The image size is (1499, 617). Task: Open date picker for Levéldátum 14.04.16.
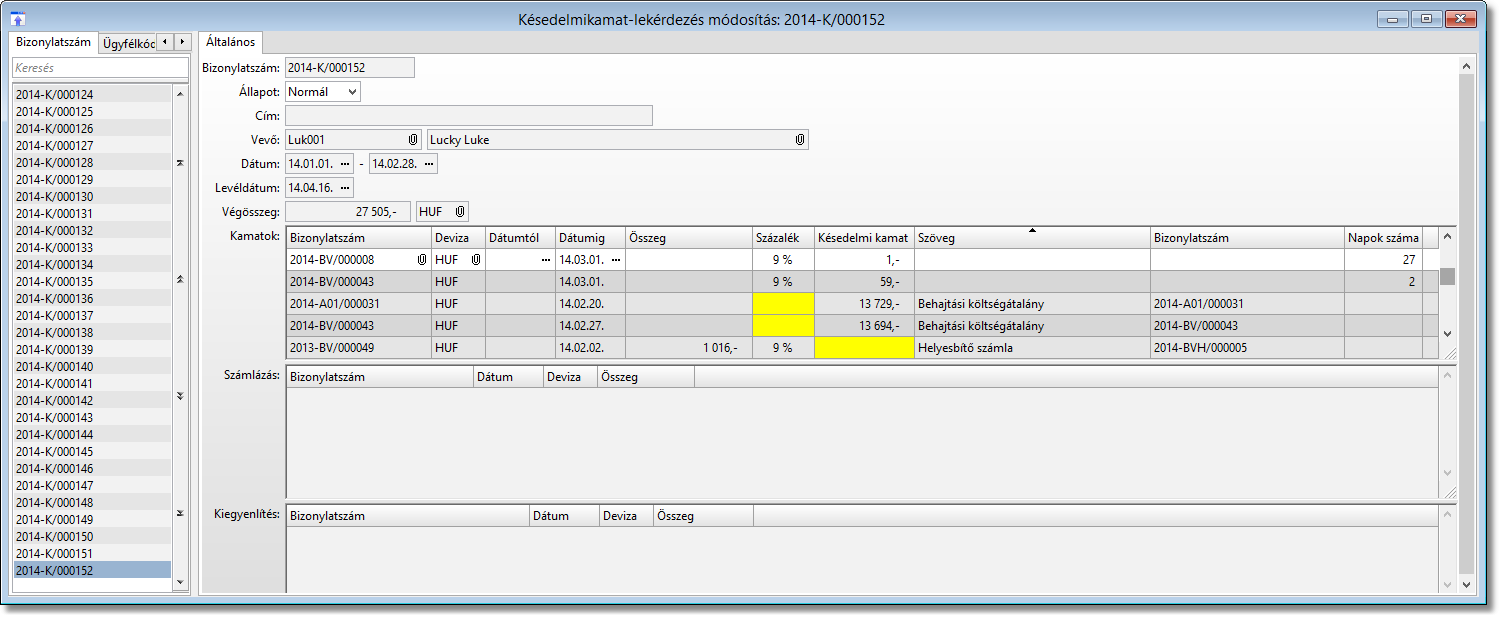(345, 188)
